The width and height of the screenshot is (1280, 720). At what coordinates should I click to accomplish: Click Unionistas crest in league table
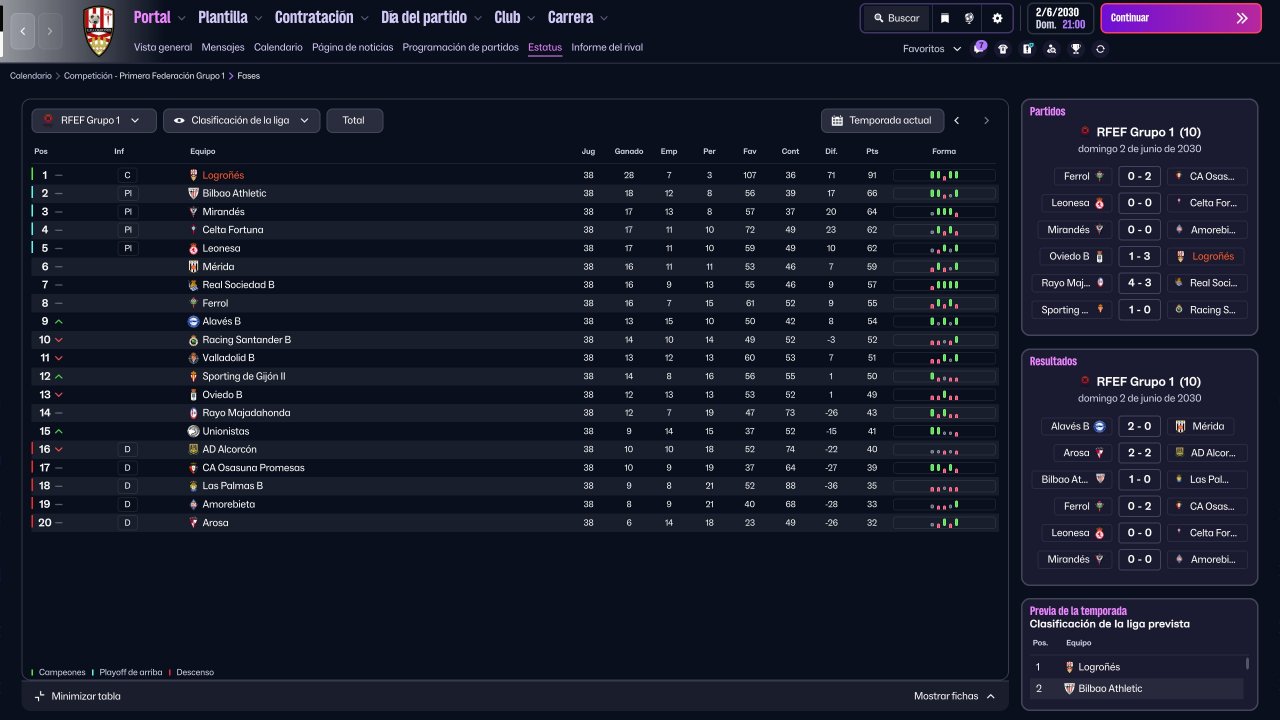pyautogui.click(x=194, y=431)
